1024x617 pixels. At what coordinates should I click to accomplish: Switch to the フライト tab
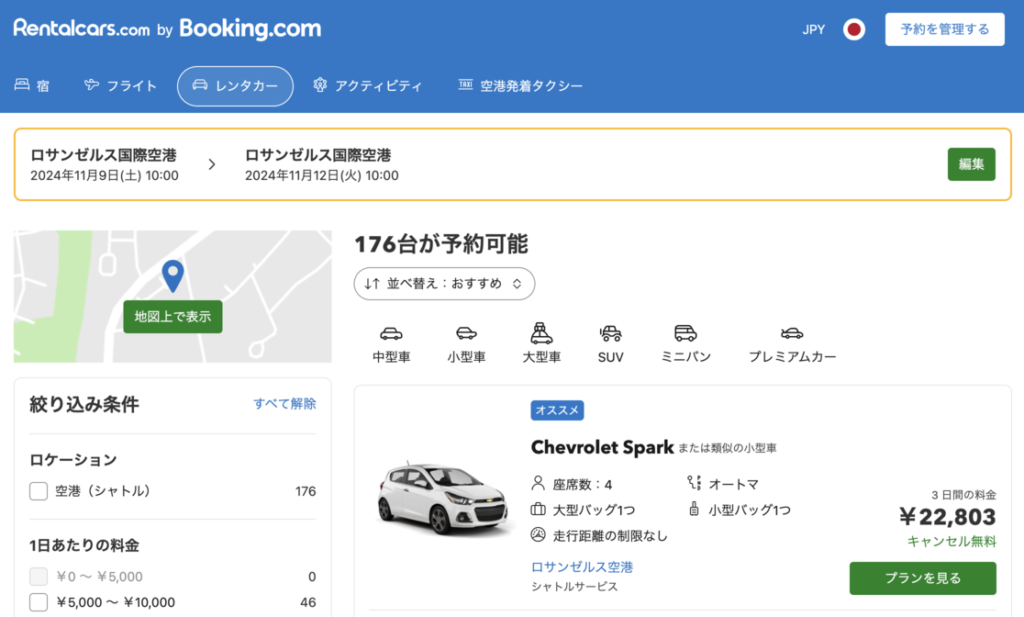[x=121, y=86]
